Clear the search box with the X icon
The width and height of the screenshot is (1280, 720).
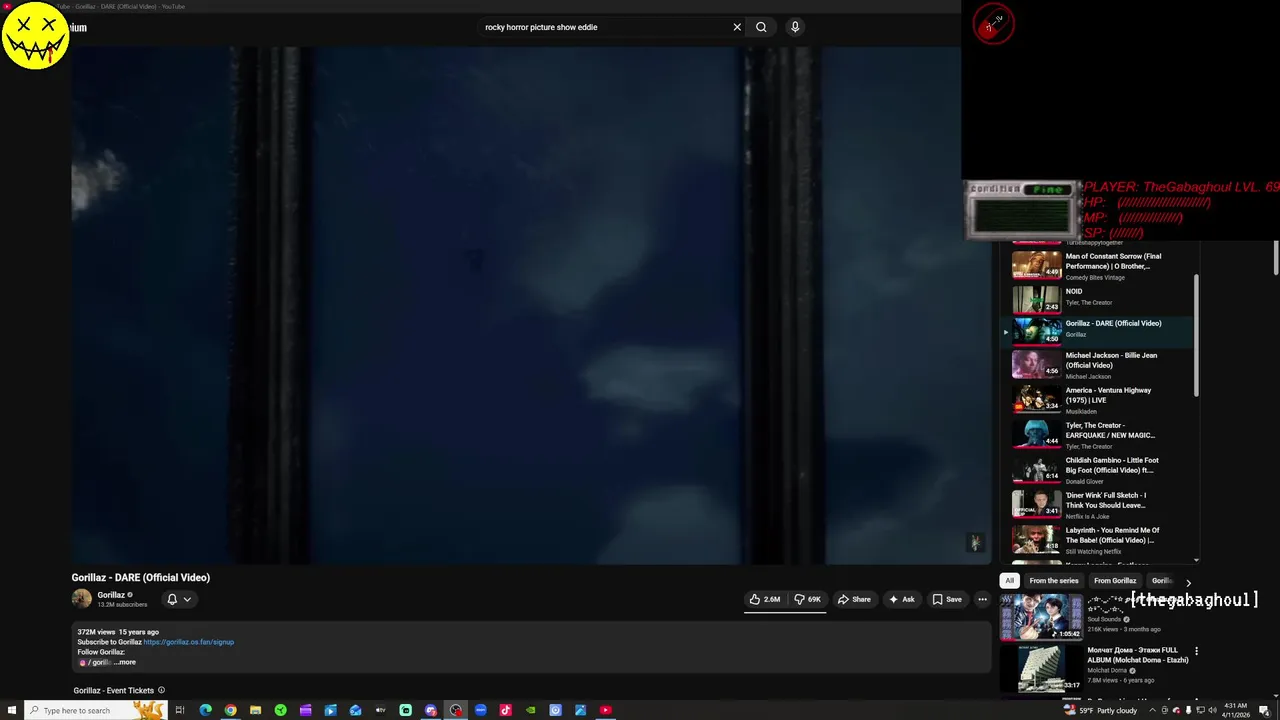tap(737, 27)
